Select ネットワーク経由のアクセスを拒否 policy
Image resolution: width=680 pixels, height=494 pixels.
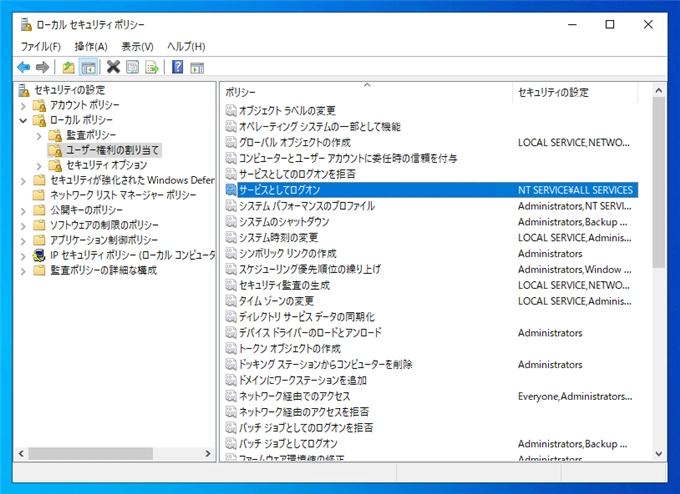pos(304,412)
